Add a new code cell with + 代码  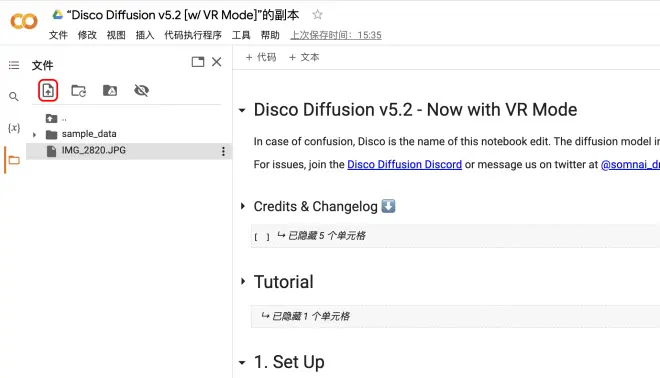pos(261,57)
